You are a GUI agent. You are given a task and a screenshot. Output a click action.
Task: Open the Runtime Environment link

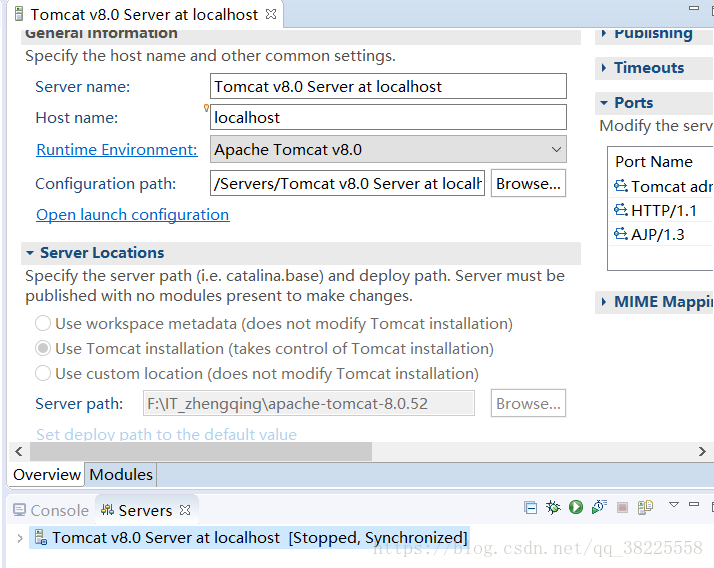pos(117,149)
